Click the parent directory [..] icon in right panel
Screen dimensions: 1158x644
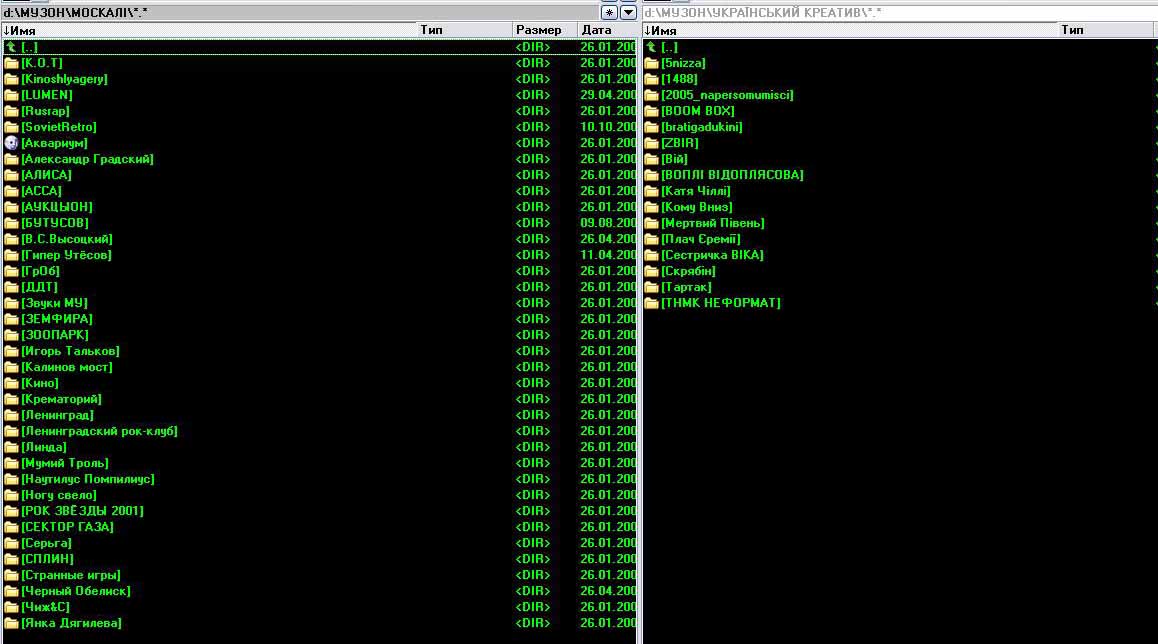tap(651, 47)
